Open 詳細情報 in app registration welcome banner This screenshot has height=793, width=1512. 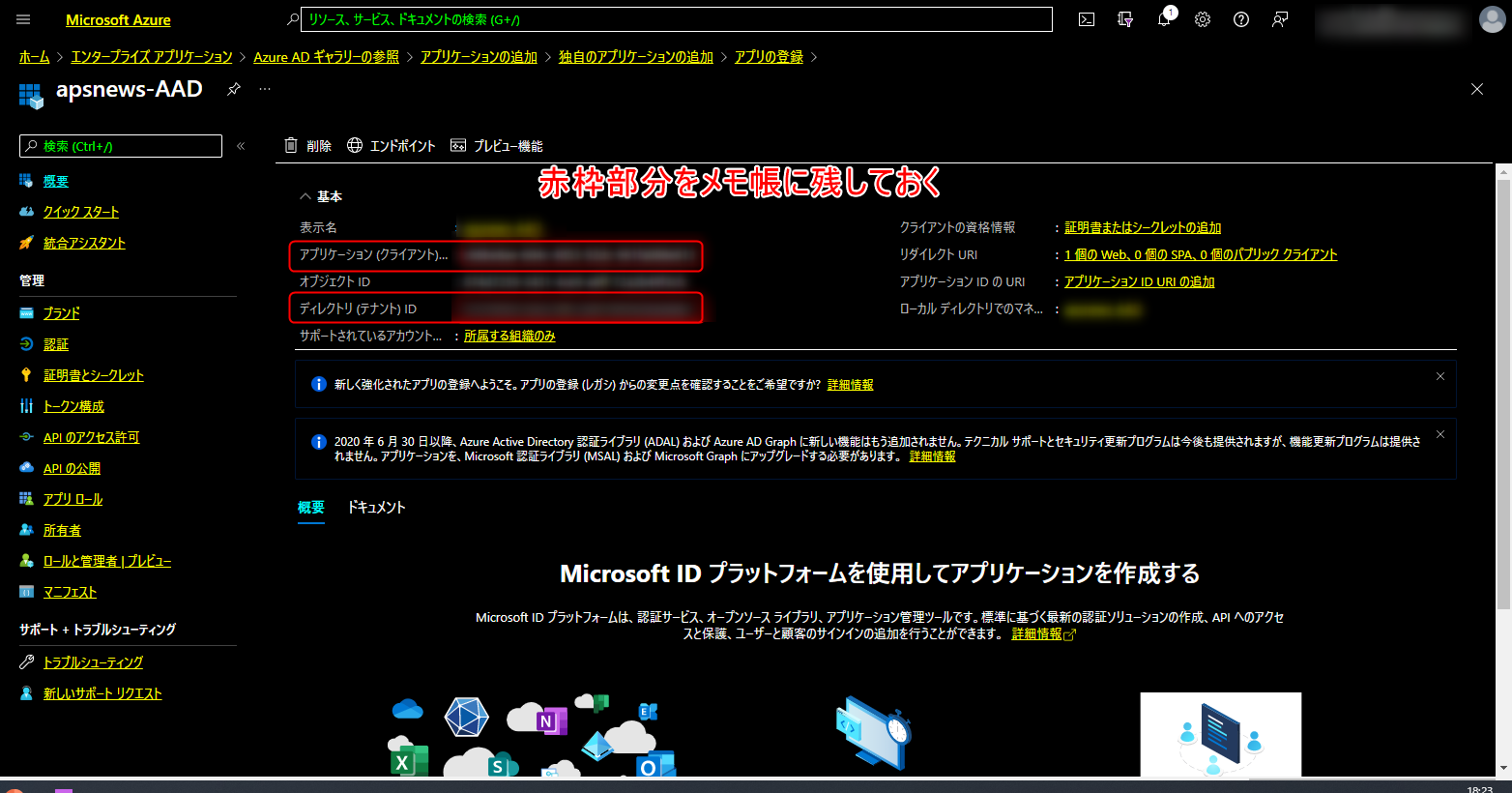pos(851,385)
